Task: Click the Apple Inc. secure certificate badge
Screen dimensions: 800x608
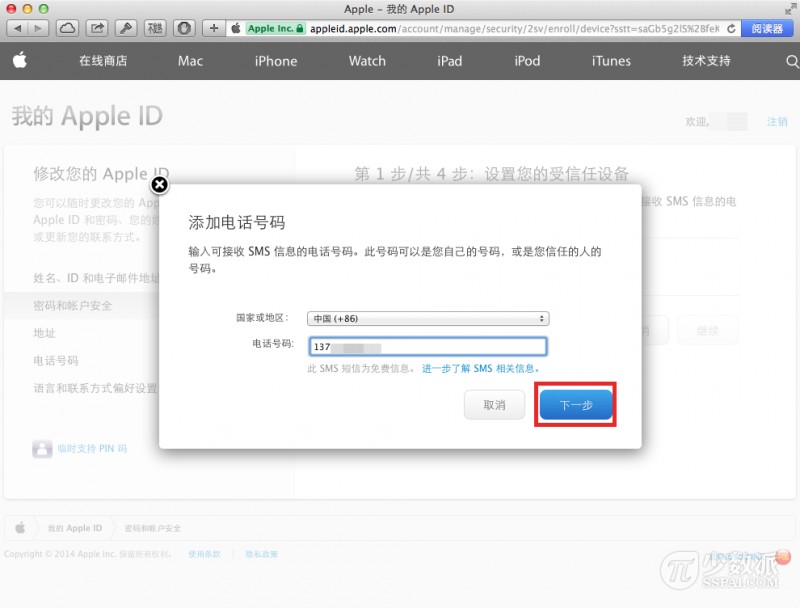Action: point(276,29)
